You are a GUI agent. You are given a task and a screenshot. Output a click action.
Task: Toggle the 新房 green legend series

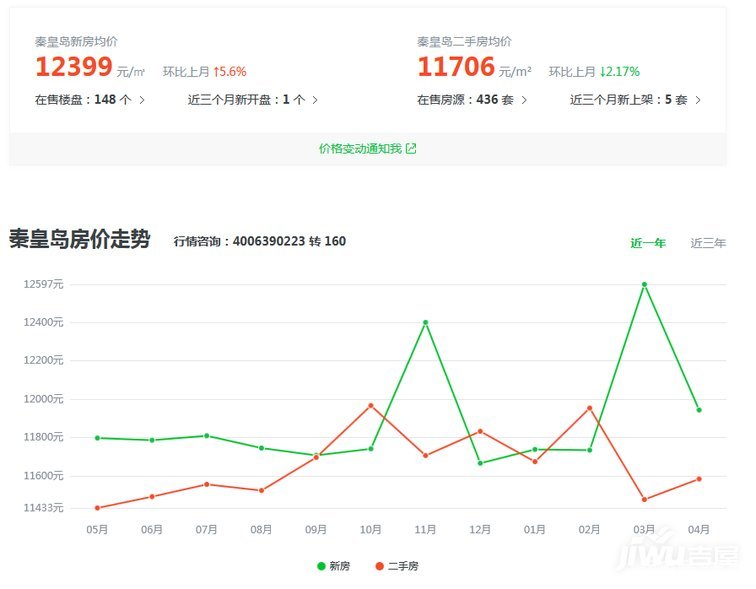tap(334, 566)
